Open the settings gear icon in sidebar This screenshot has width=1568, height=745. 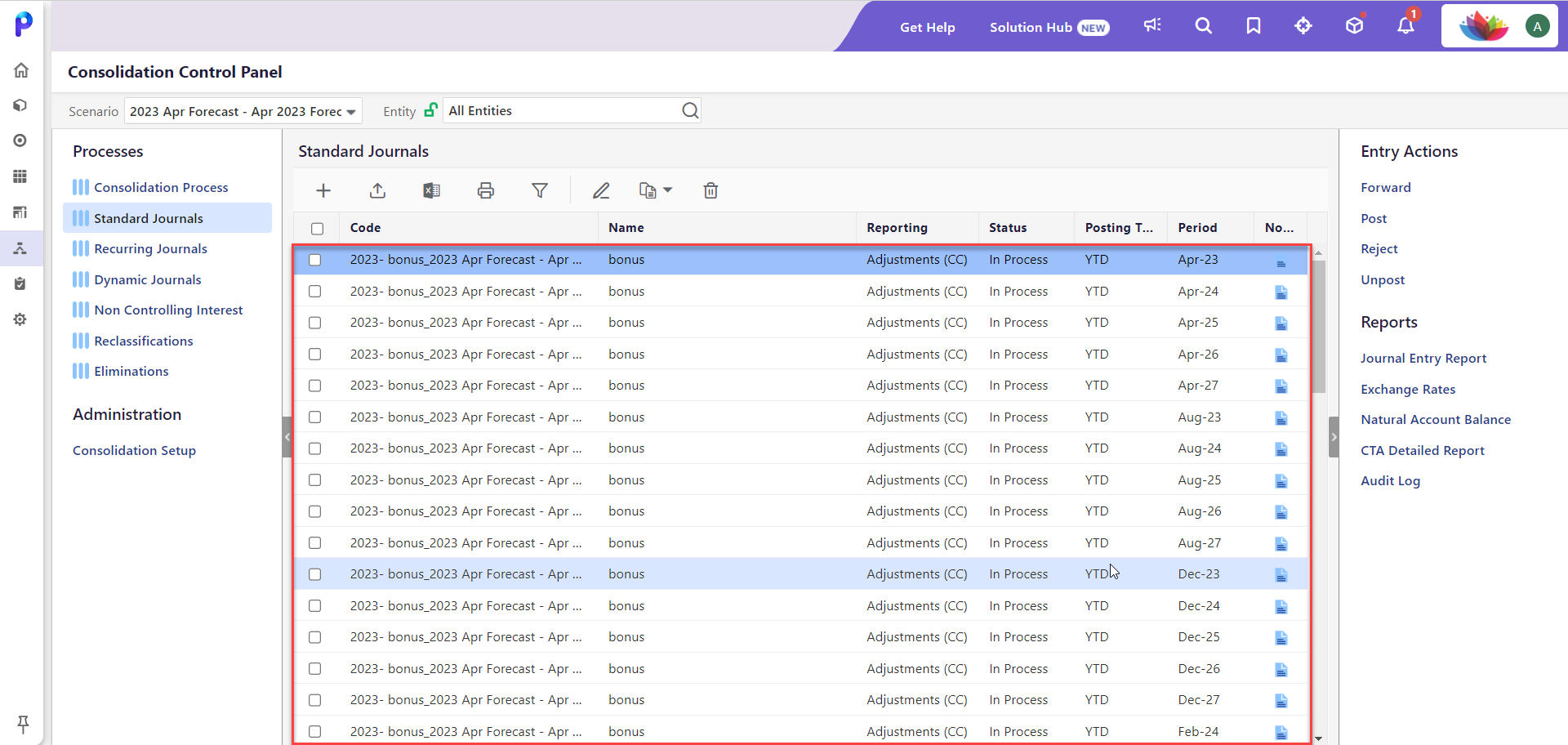(20, 319)
